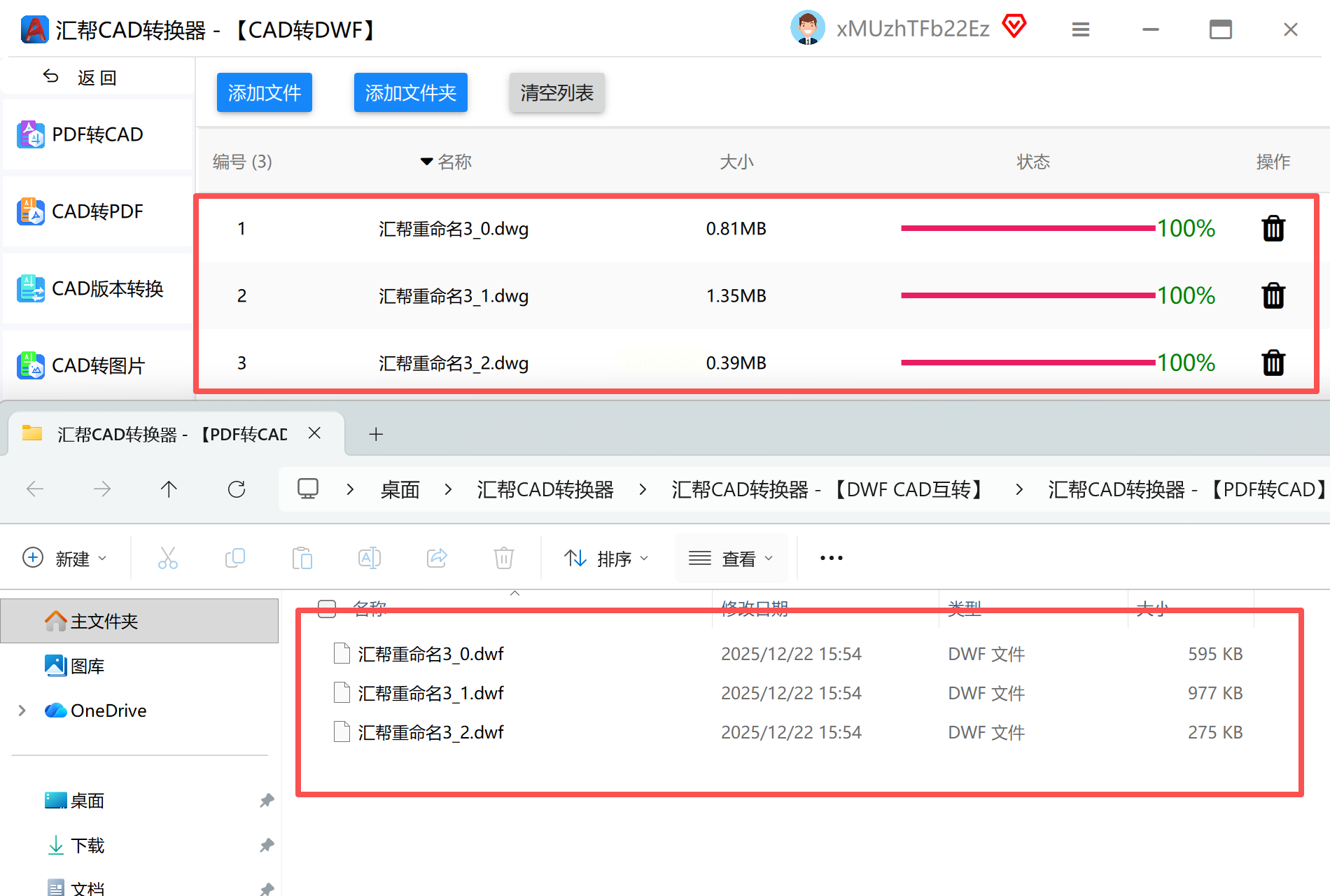Open pinned 桌面 in navigation pane
The width and height of the screenshot is (1330, 896).
click(76, 800)
